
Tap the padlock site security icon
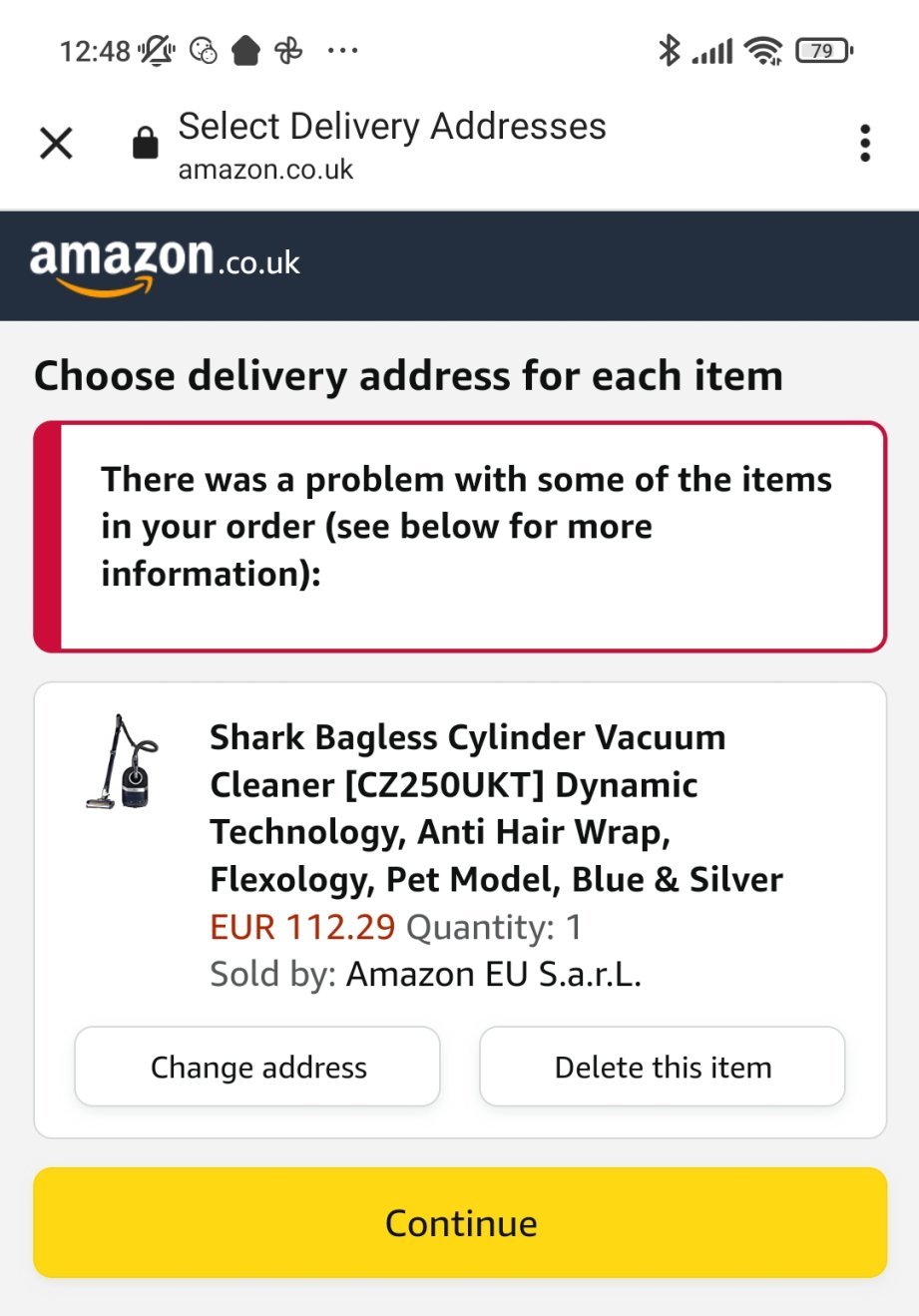pyautogui.click(x=146, y=144)
